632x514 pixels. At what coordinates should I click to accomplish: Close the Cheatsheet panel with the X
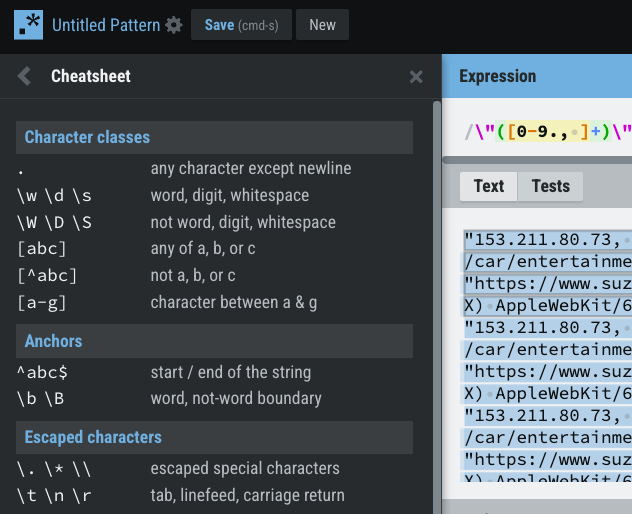pyautogui.click(x=416, y=77)
